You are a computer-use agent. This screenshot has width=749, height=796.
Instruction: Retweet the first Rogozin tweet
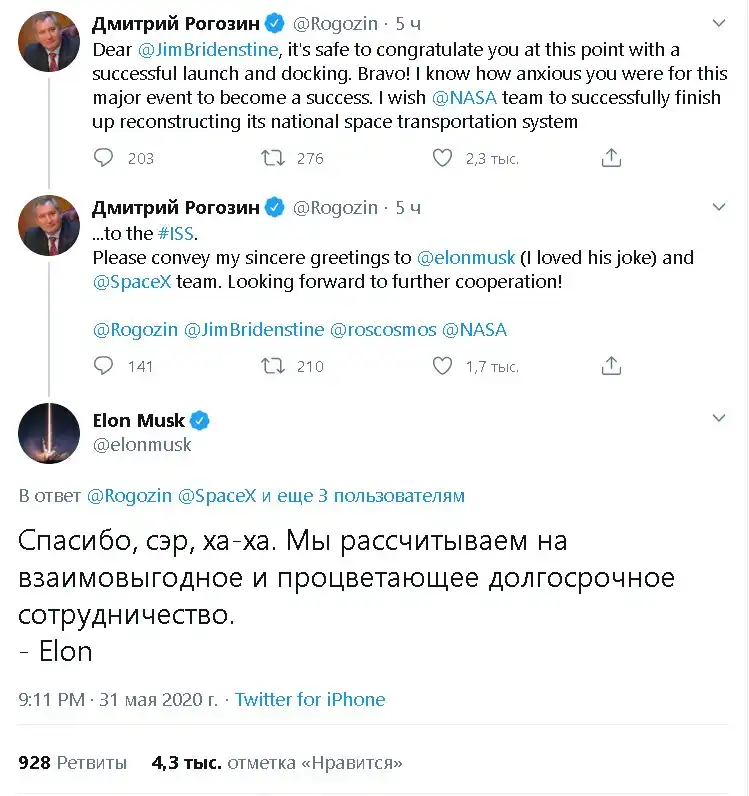point(272,158)
